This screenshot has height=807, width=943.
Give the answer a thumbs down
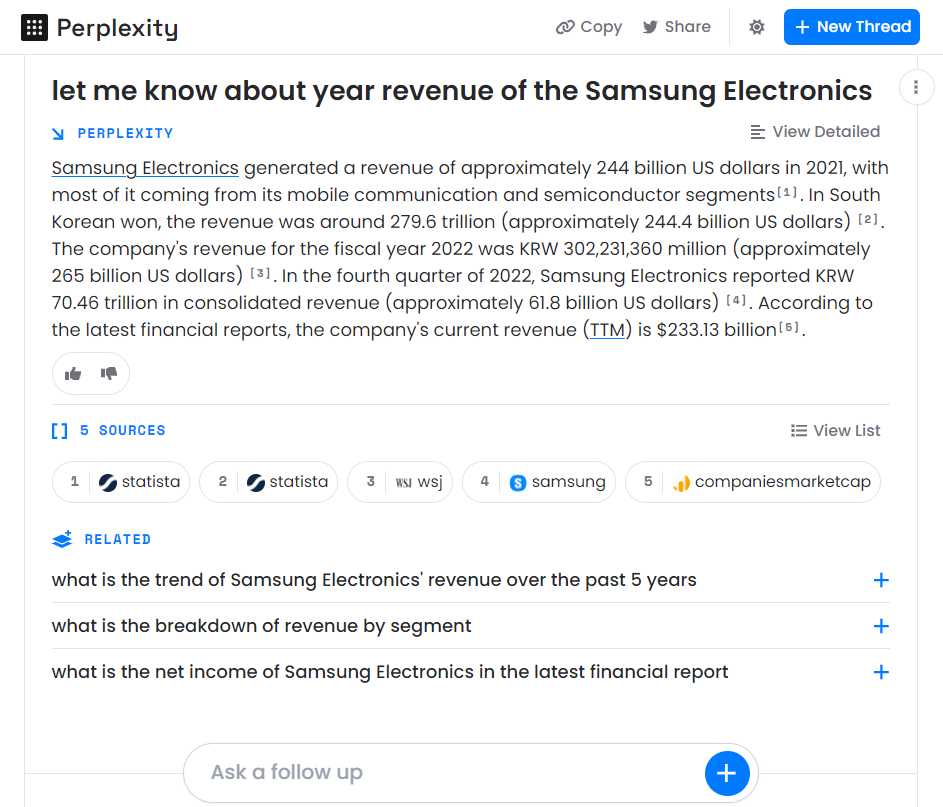pyautogui.click(x=109, y=374)
